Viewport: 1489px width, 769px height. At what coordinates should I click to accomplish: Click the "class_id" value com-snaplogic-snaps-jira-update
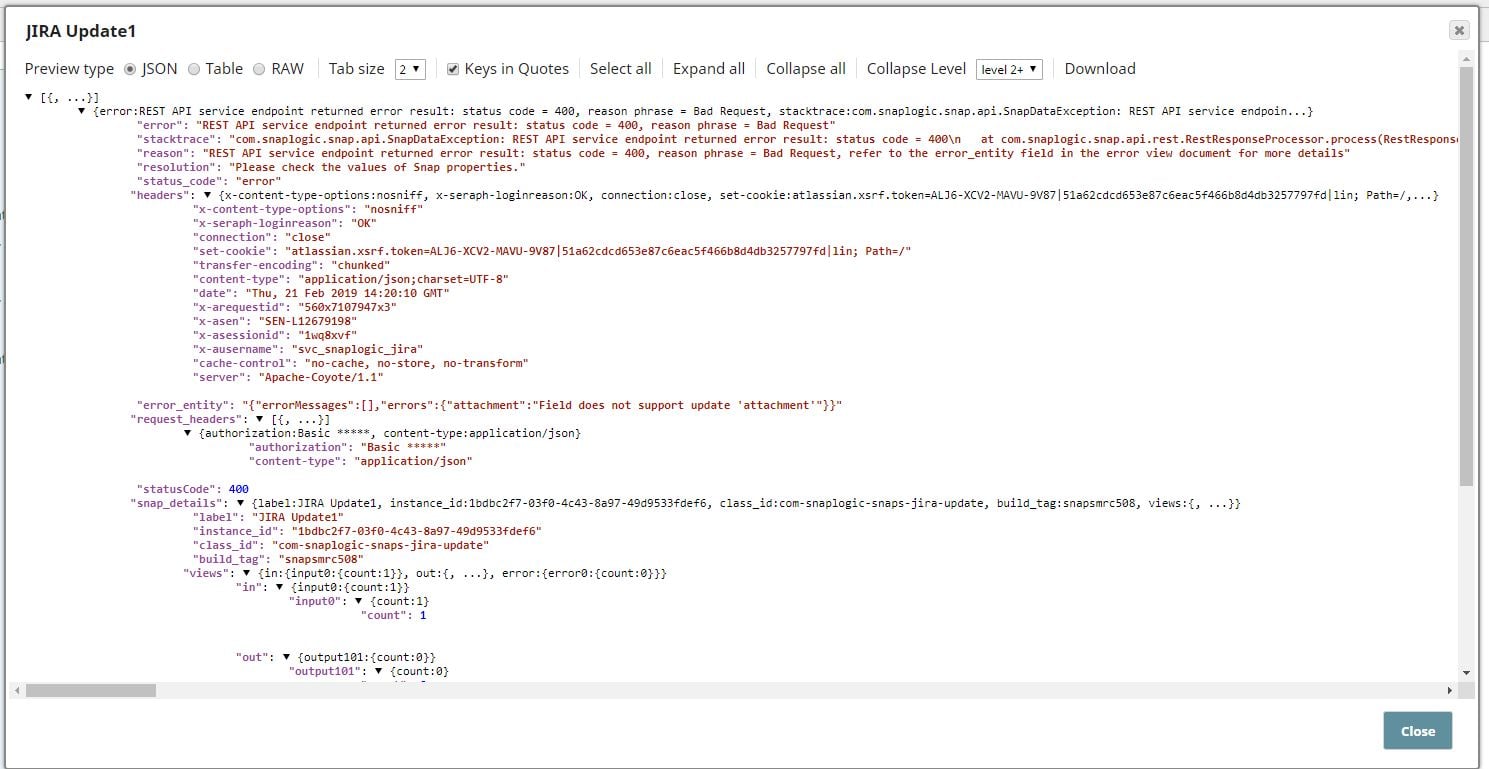pos(381,545)
